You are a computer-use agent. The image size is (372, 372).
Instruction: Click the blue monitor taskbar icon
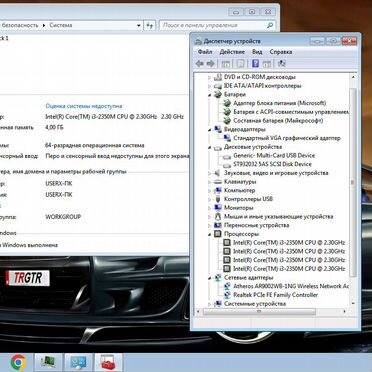point(78,363)
